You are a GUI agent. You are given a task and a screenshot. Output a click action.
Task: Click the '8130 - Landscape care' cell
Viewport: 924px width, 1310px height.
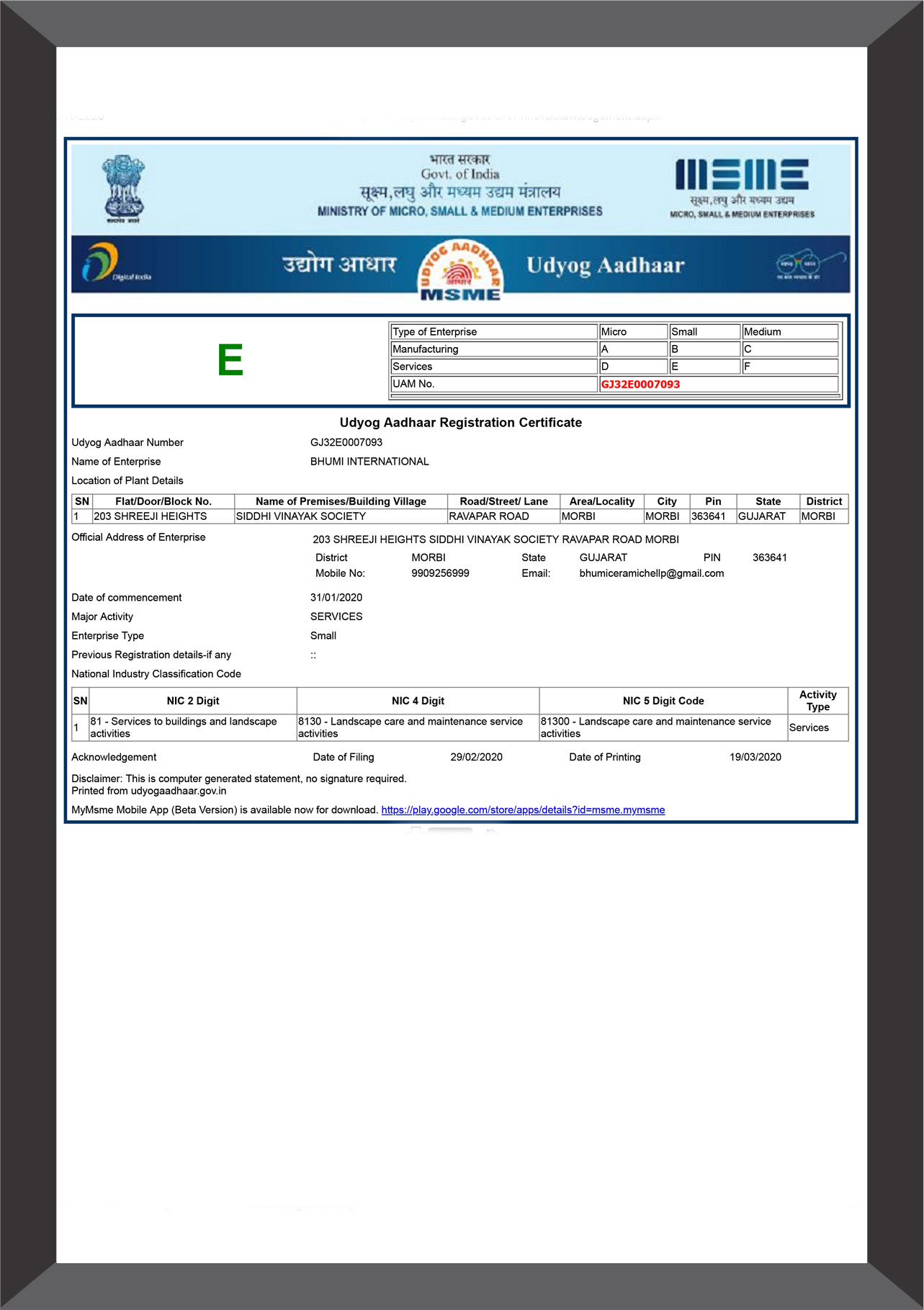[x=418, y=727]
